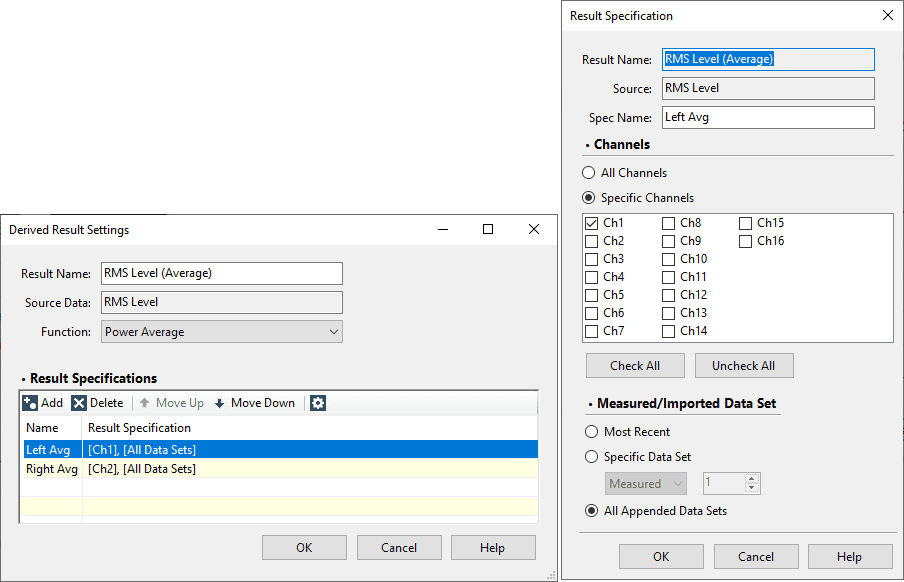Click the Move Up arrow

tap(145, 403)
